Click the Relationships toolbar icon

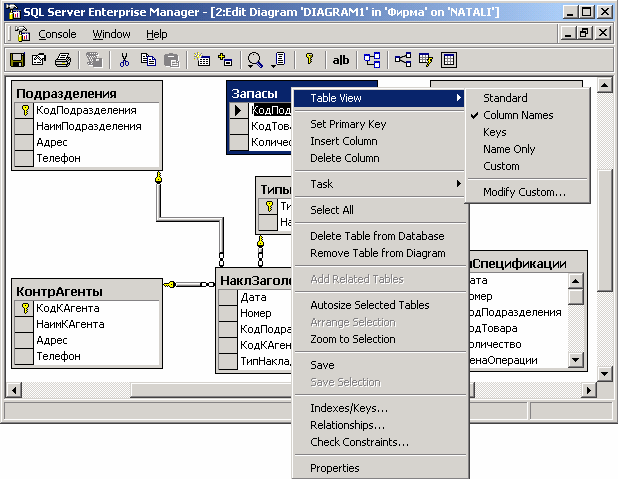click(x=403, y=60)
